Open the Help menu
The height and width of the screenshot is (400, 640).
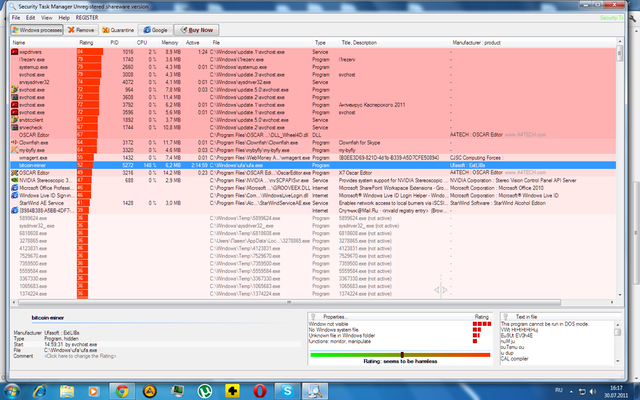point(64,18)
